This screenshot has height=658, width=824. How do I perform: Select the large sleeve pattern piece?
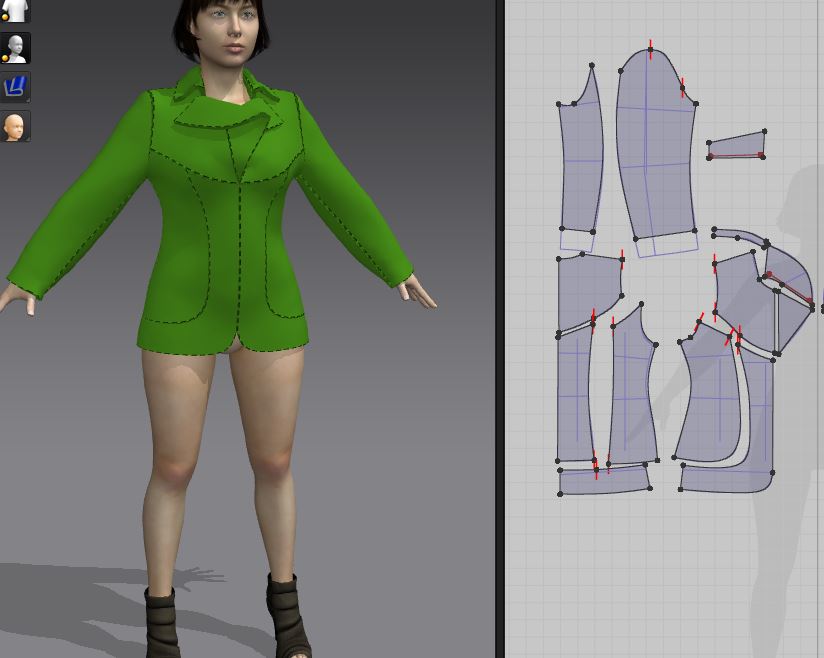656,147
